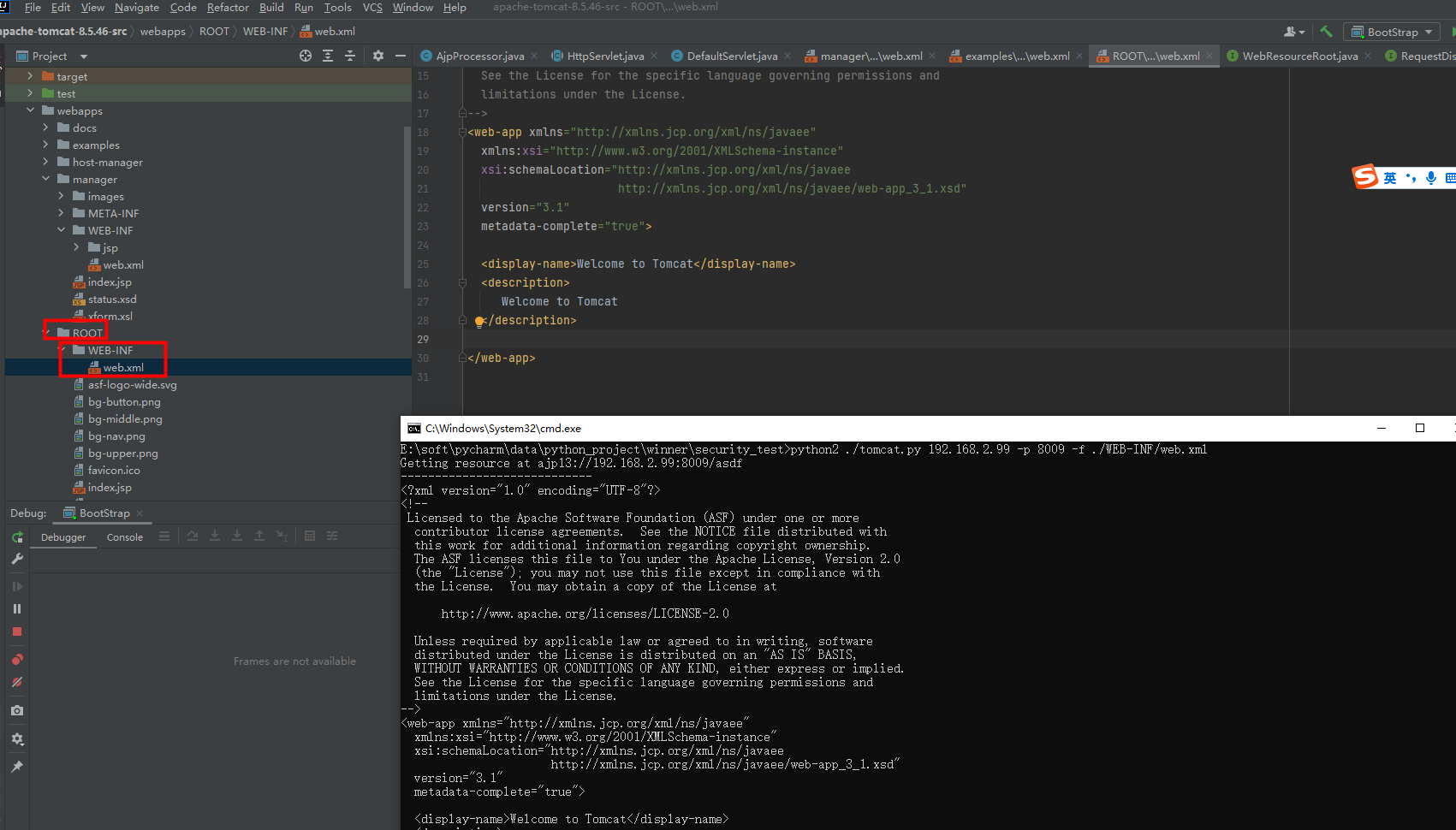Select bg-nav.png in project tree
The height and width of the screenshot is (830, 1456).
[x=116, y=436]
